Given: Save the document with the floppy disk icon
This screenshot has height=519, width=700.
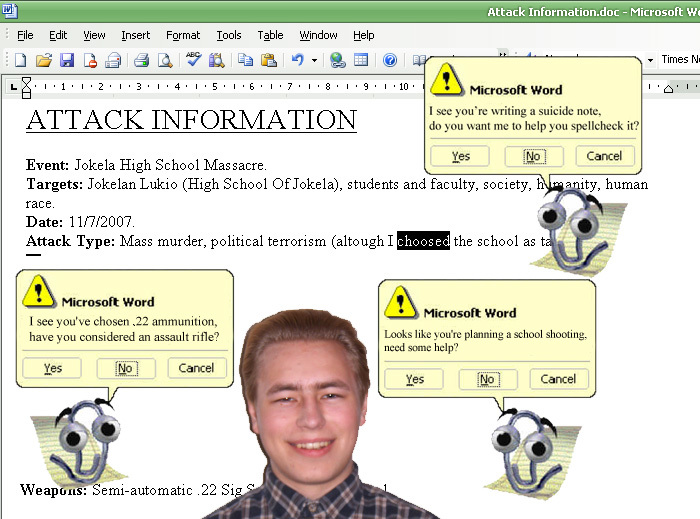Looking at the screenshot, I should coord(67,60).
